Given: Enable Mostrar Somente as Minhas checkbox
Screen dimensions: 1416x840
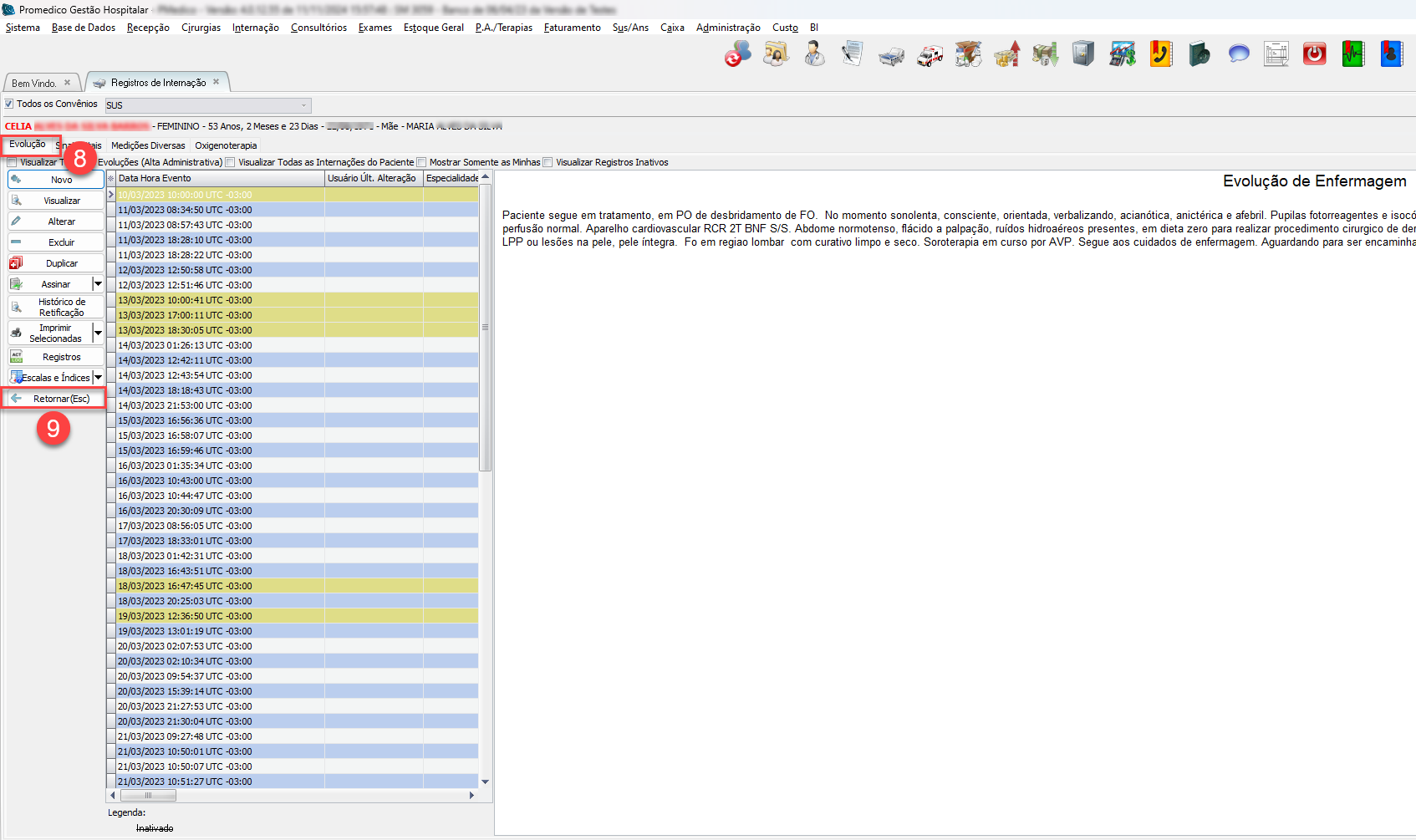Looking at the screenshot, I should pos(422,163).
